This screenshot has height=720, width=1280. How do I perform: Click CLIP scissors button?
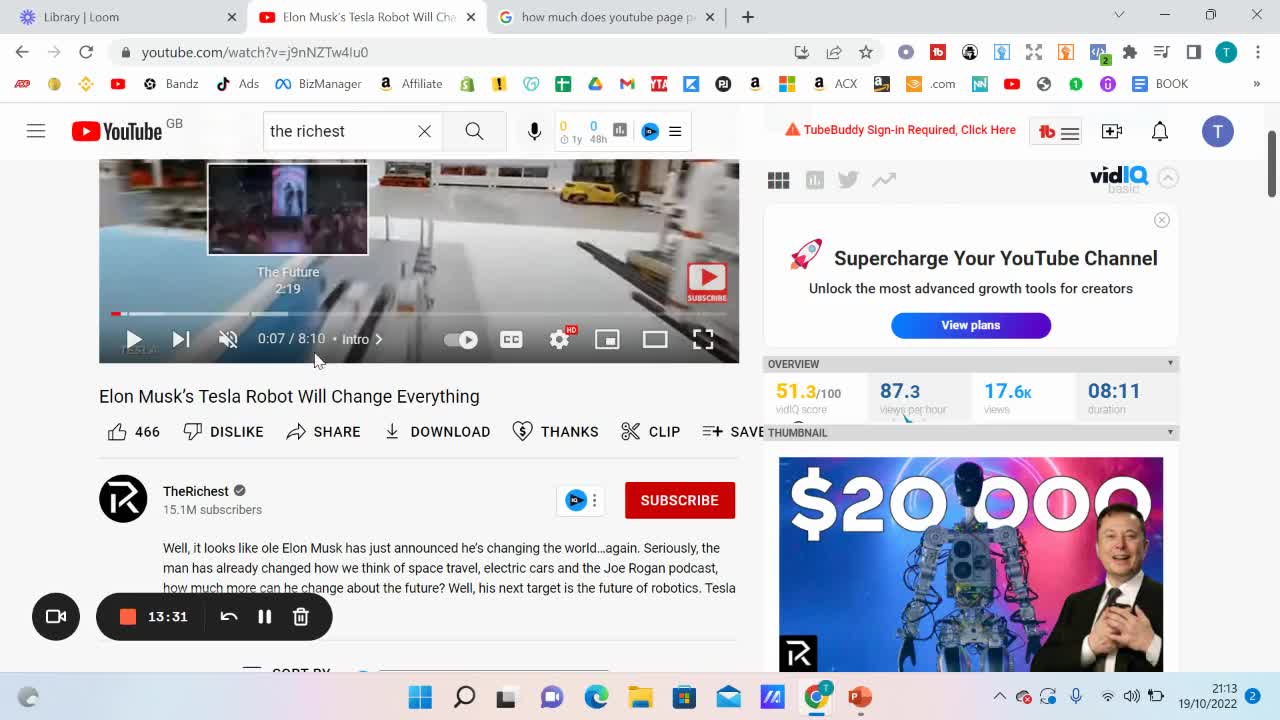[650, 431]
